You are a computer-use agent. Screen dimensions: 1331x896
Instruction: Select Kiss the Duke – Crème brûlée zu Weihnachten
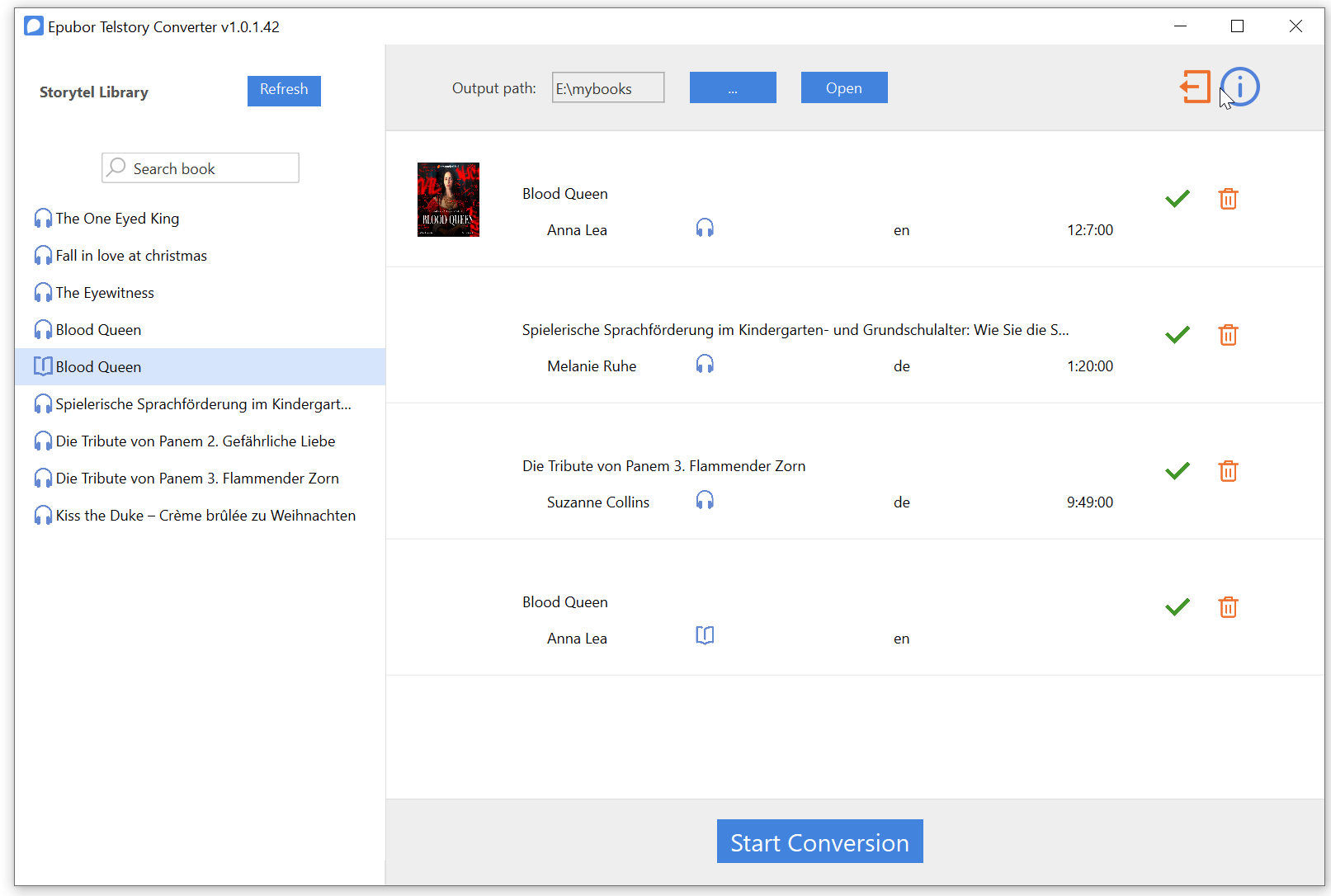click(x=200, y=515)
